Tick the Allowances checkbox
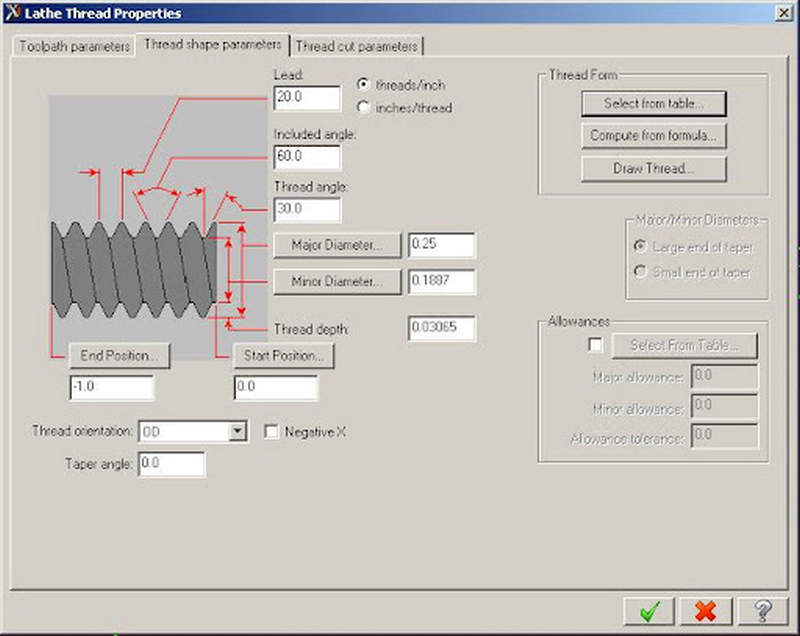This screenshot has height=636, width=800. (596, 345)
